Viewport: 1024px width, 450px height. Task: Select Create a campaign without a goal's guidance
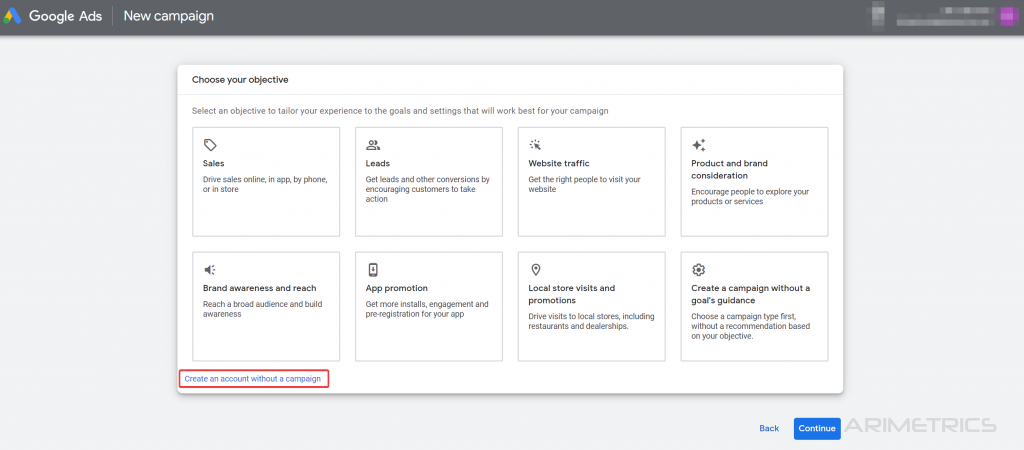(x=750, y=294)
